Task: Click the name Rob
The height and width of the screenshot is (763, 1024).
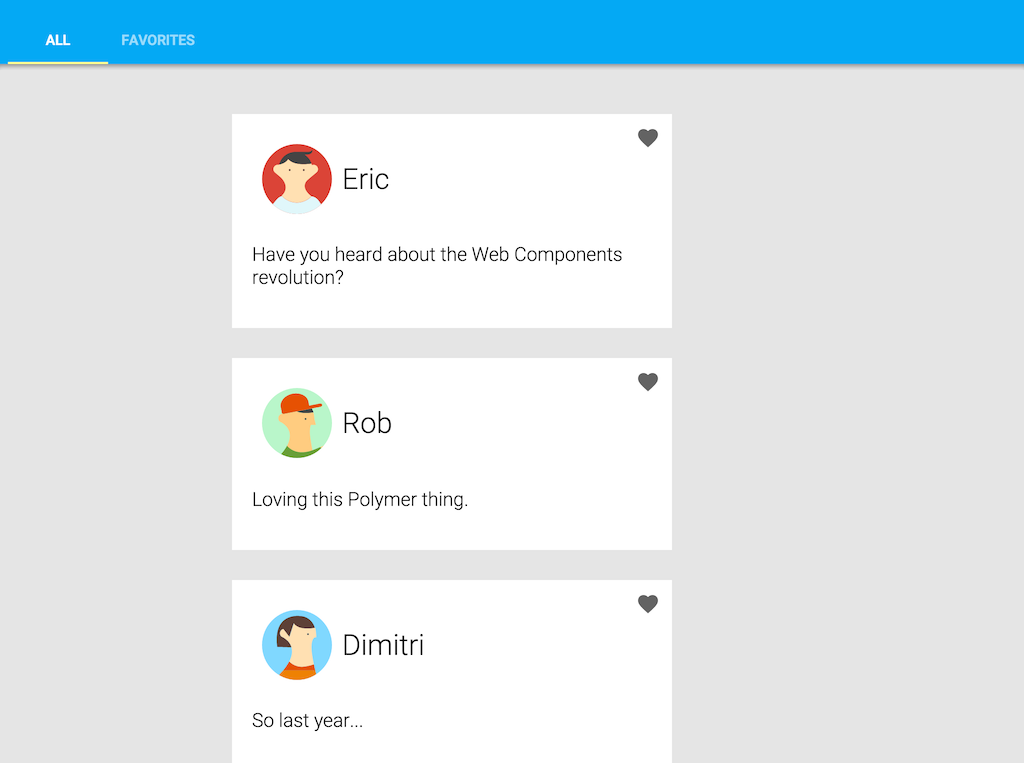Action: tap(367, 423)
